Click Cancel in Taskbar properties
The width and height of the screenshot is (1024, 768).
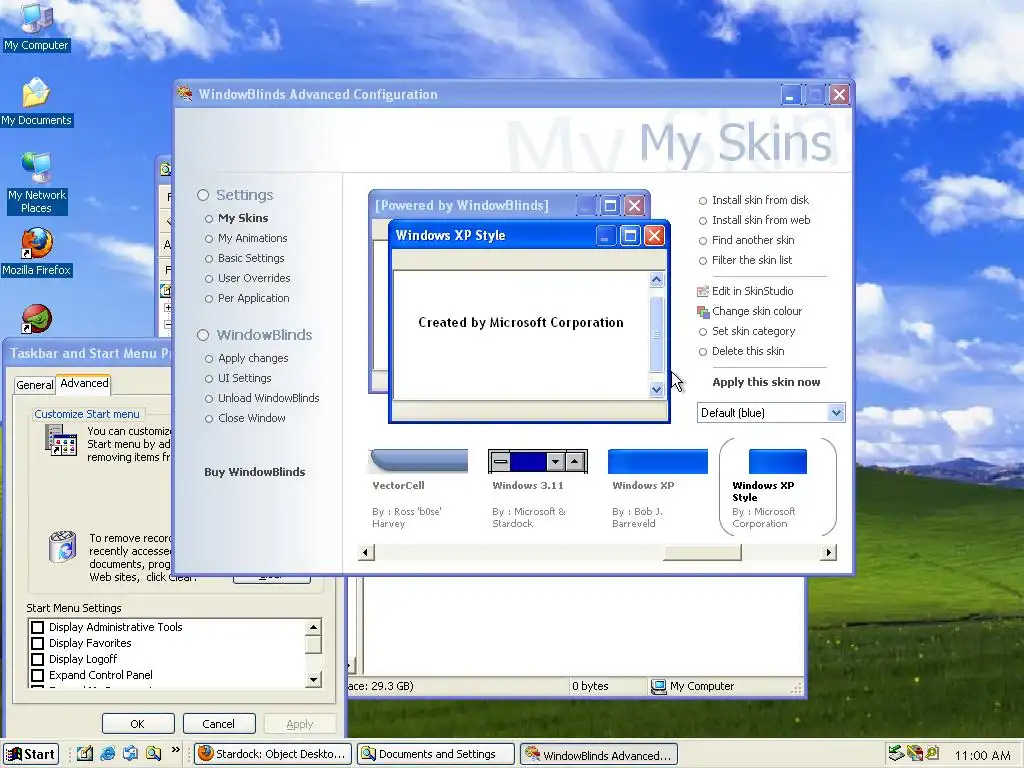tap(218, 724)
